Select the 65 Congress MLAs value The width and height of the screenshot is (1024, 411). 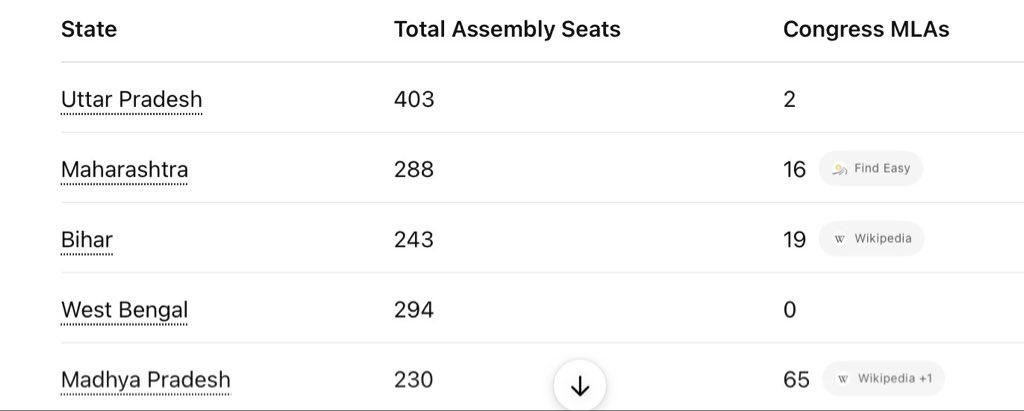[x=796, y=380]
